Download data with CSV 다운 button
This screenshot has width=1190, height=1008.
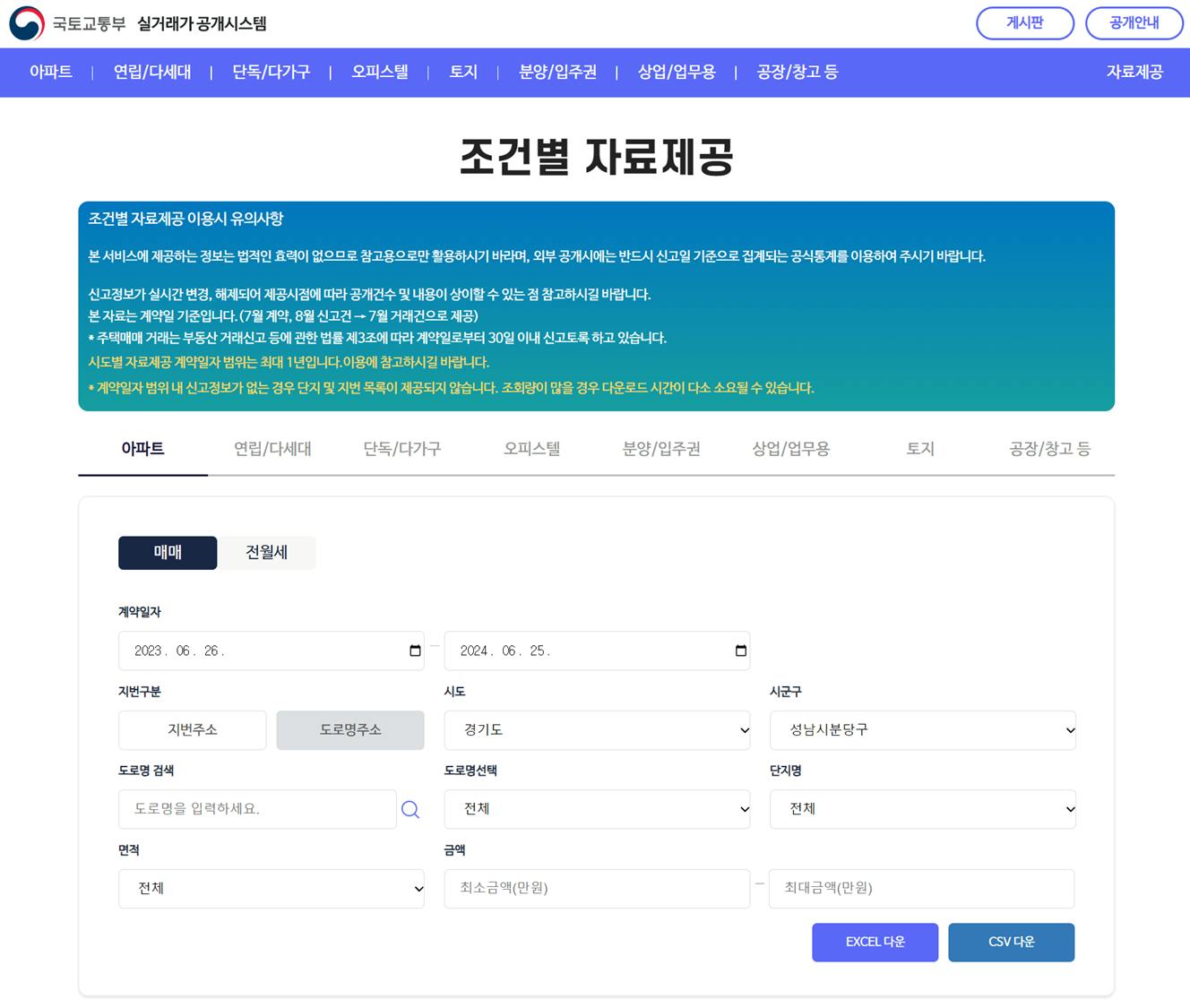(1012, 943)
